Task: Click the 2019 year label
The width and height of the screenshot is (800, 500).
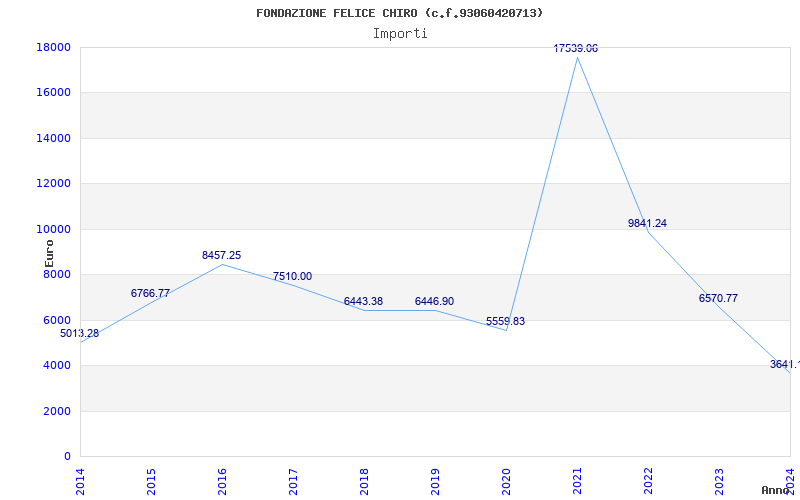Action: pyautogui.click(x=435, y=482)
